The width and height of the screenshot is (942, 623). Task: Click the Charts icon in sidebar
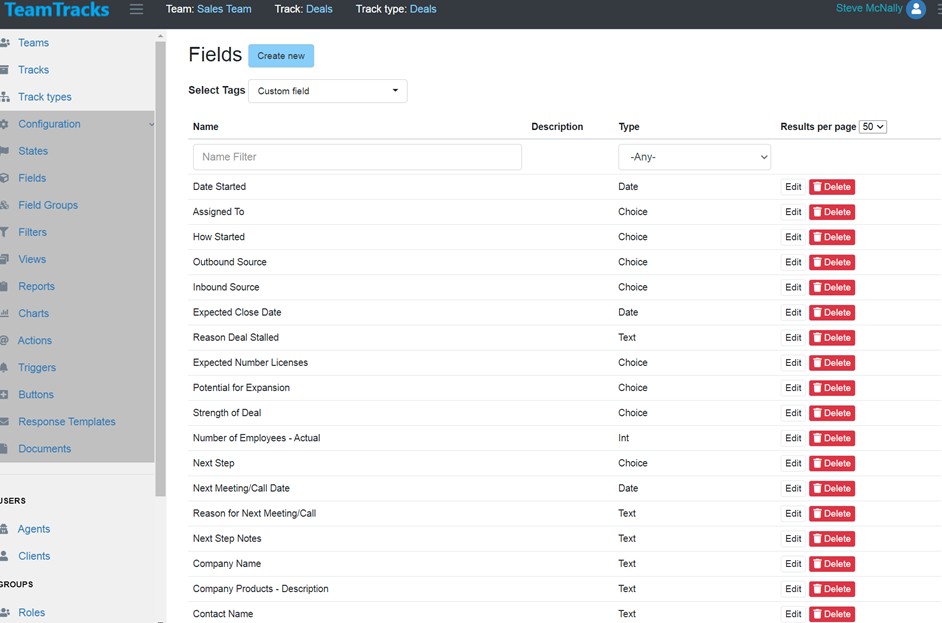pos(5,313)
